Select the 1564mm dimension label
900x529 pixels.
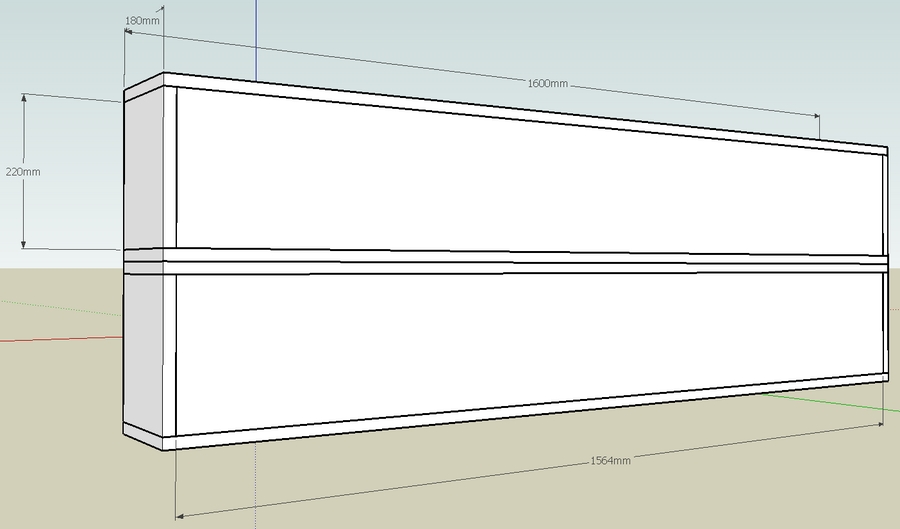coord(610,460)
